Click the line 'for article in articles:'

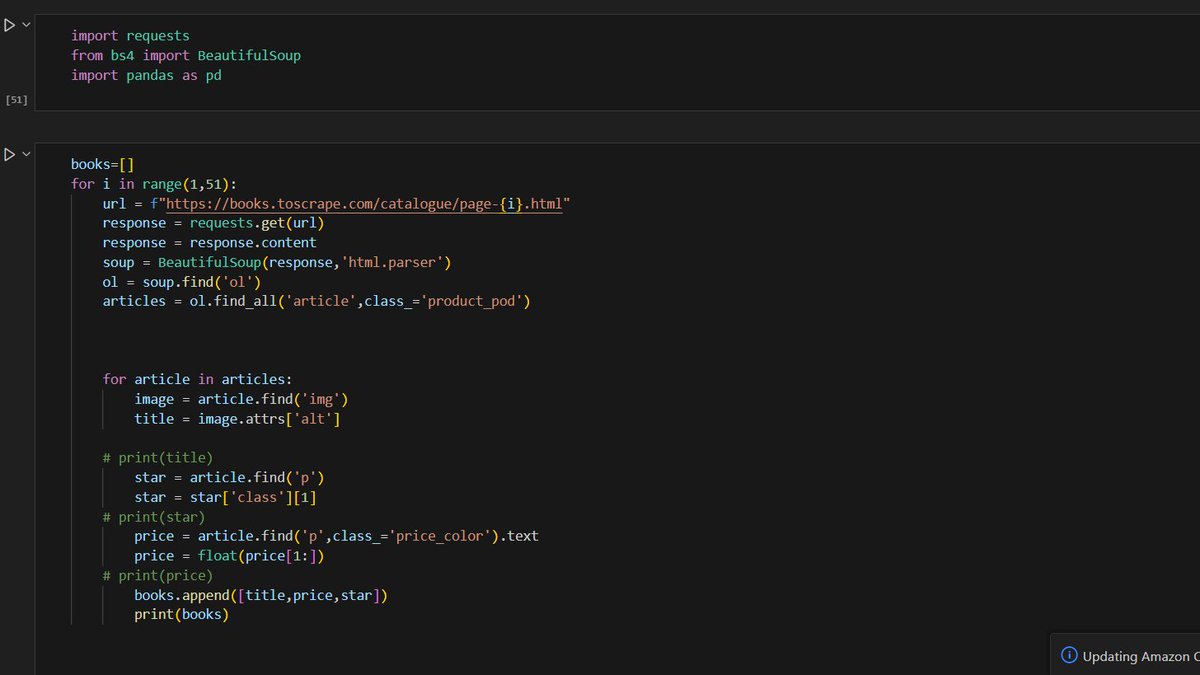coord(197,379)
